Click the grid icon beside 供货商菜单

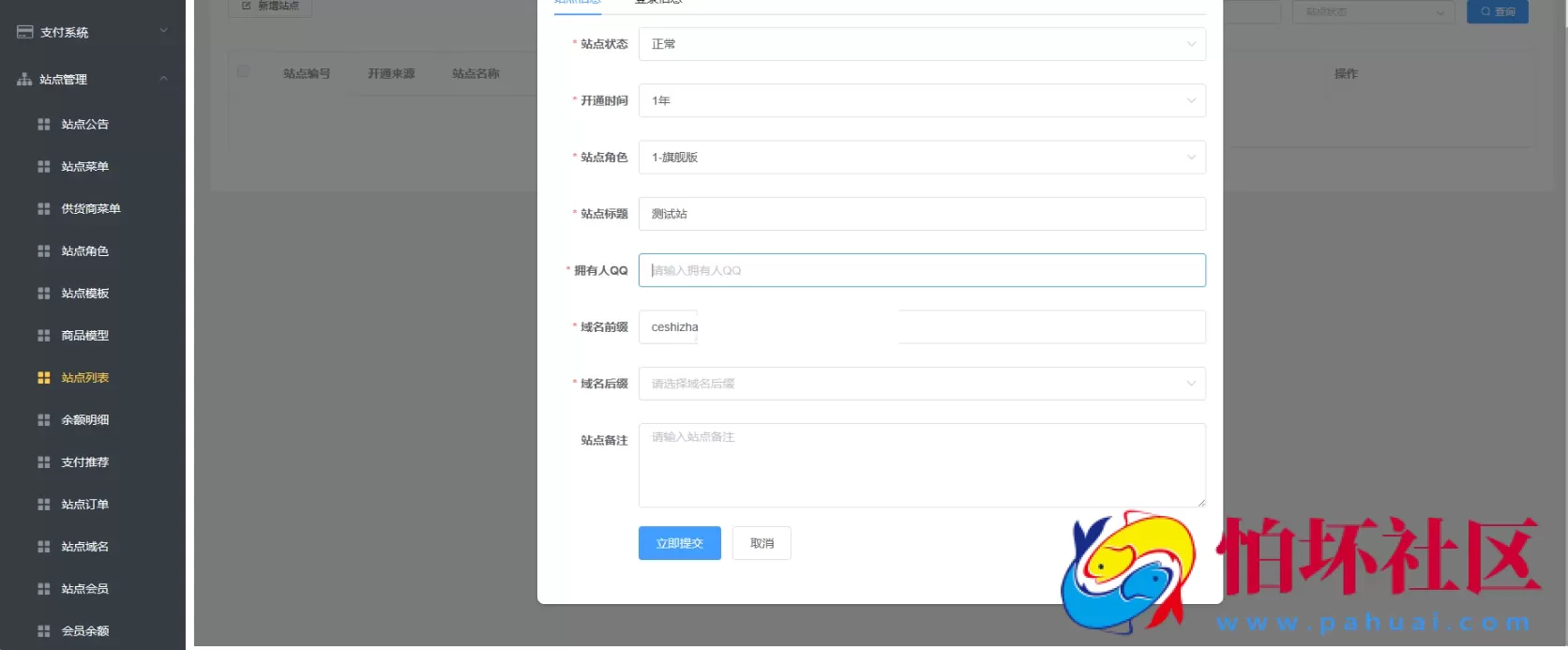pyautogui.click(x=43, y=208)
